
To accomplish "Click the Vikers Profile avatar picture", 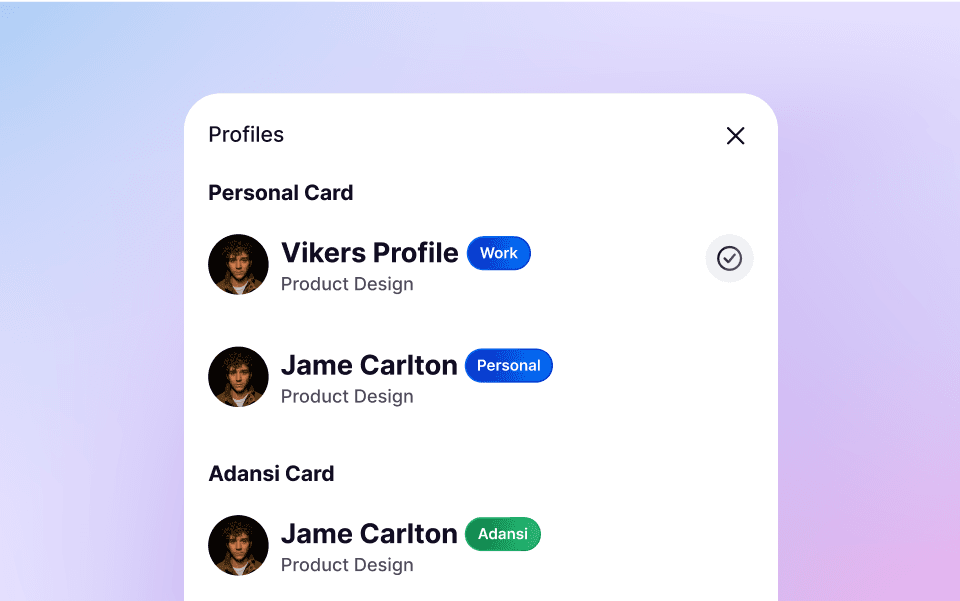I will 238,264.
